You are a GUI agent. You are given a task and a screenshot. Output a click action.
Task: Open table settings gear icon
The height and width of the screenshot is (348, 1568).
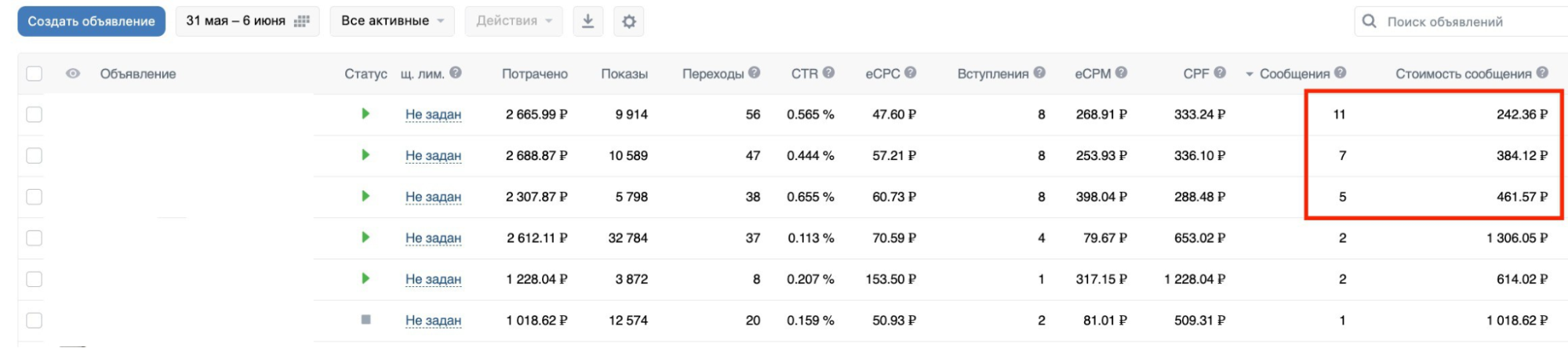coord(628,21)
